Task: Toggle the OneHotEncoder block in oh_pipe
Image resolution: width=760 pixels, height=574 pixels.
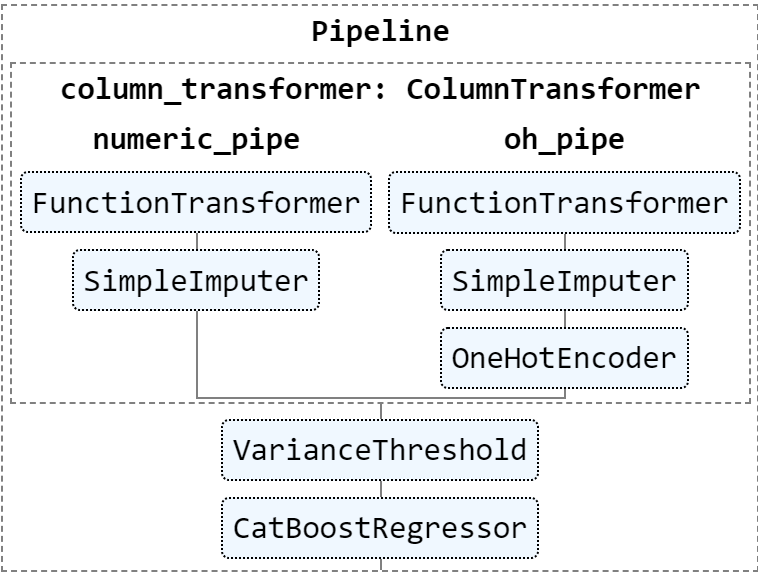Action: click(564, 358)
